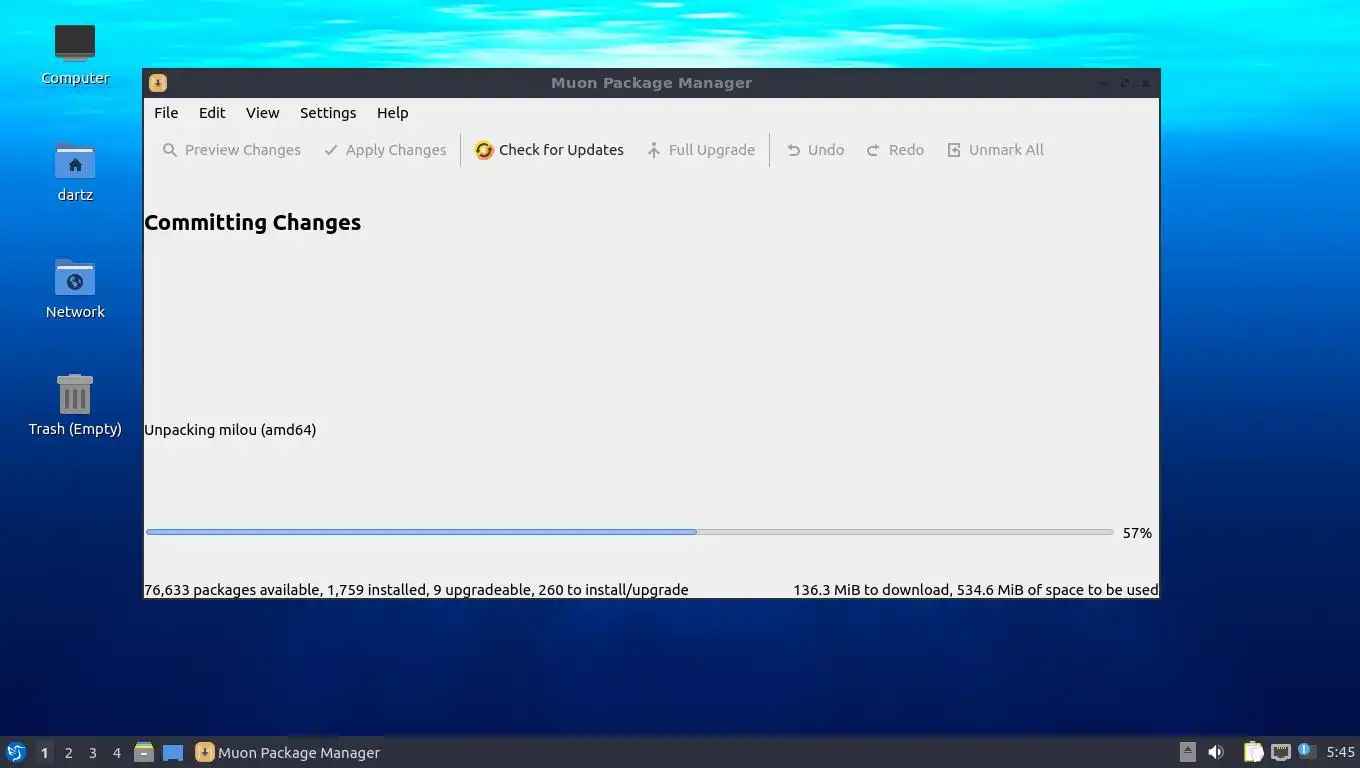Viewport: 1360px width, 768px height.
Task: Click the Muon icon in the title bar
Action: click(158, 83)
